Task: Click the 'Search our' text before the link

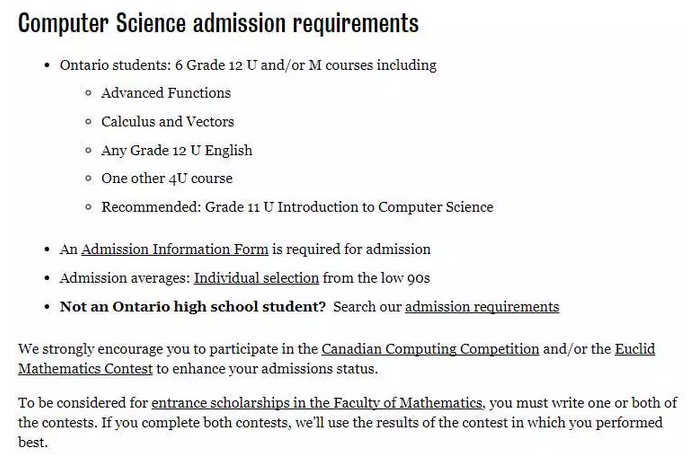Action: pyautogui.click(x=367, y=307)
